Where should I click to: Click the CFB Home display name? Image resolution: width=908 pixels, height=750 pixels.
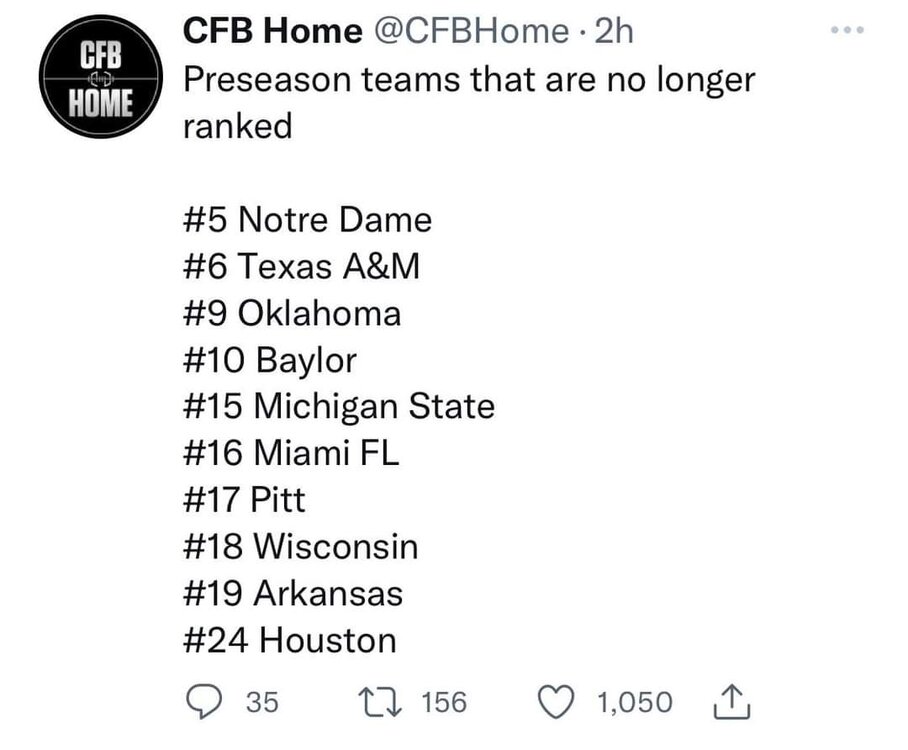(272, 32)
